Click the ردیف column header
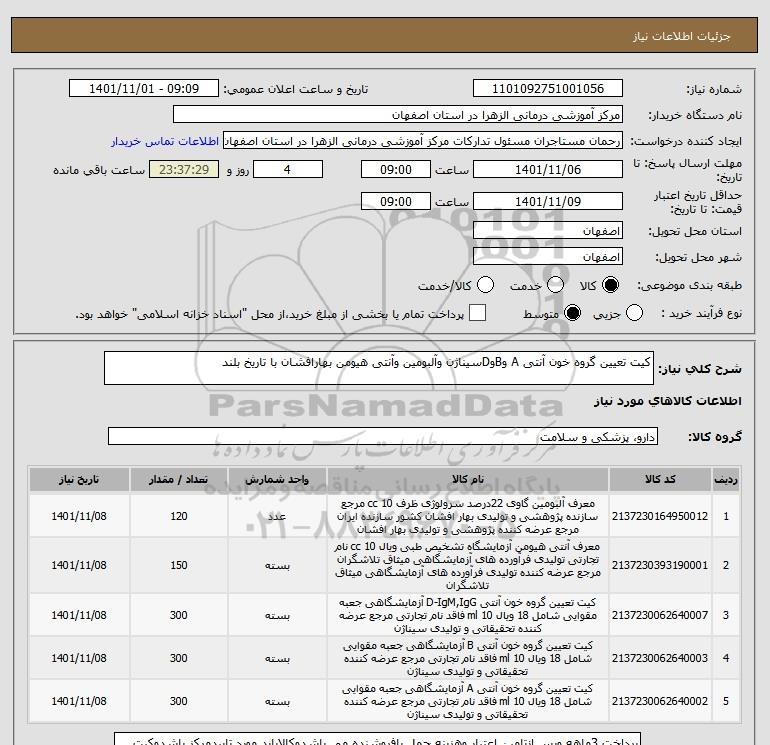The height and width of the screenshot is (745, 770). (726, 479)
